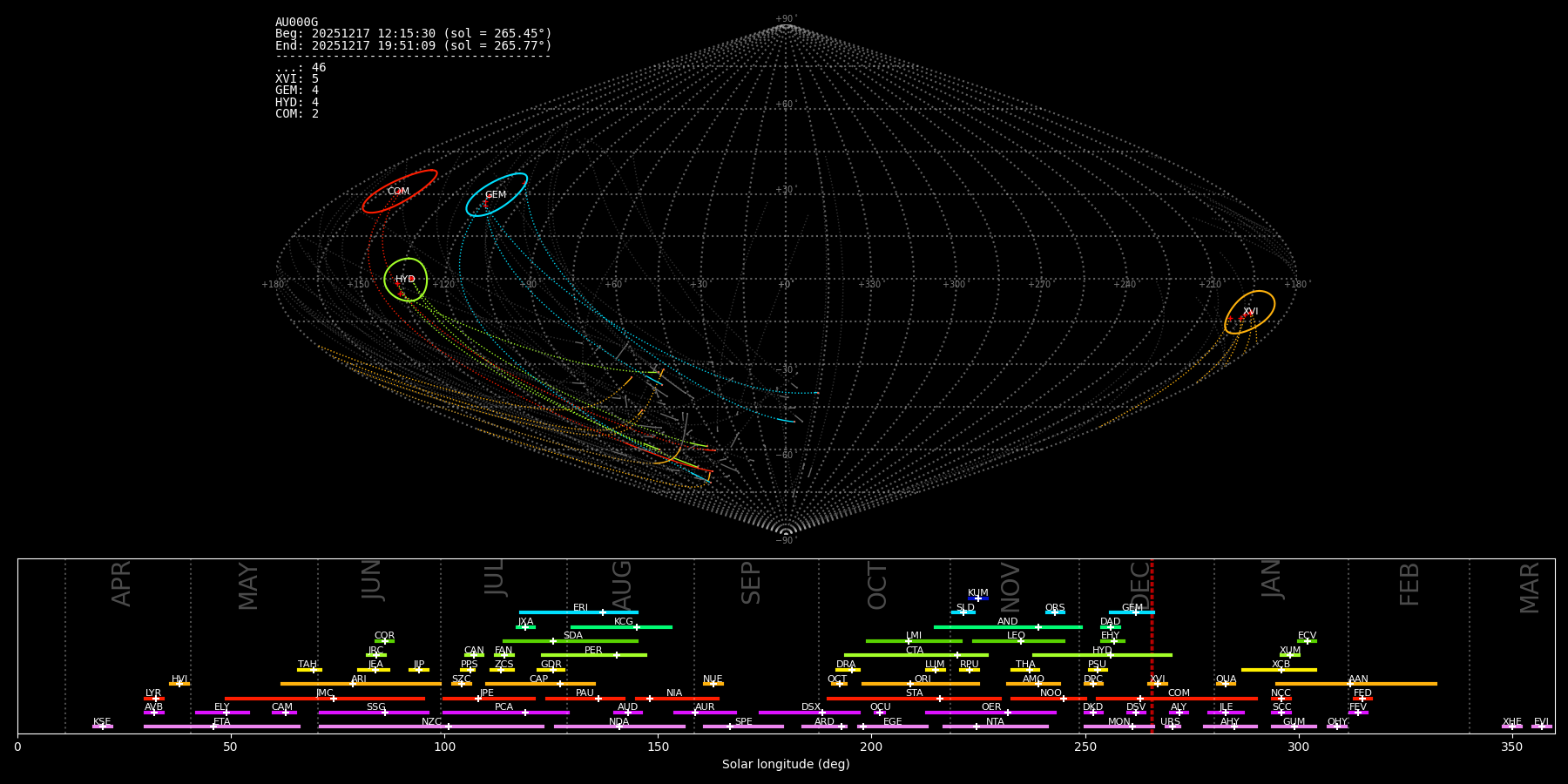Click the NOO shower bar in timeline

(1049, 699)
